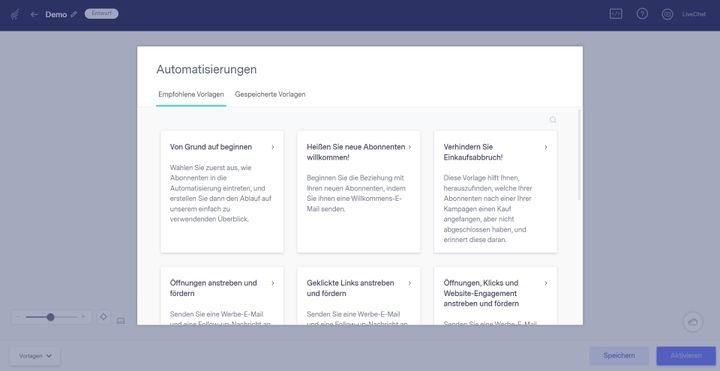720x371 pixels.
Task: Go back with the left arrow icon
Action: pos(34,14)
